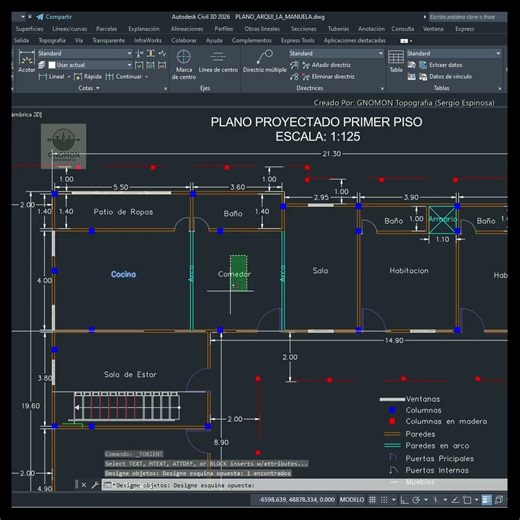Click the command line wrench customize icon
The image size is (520, 520).
95,485
